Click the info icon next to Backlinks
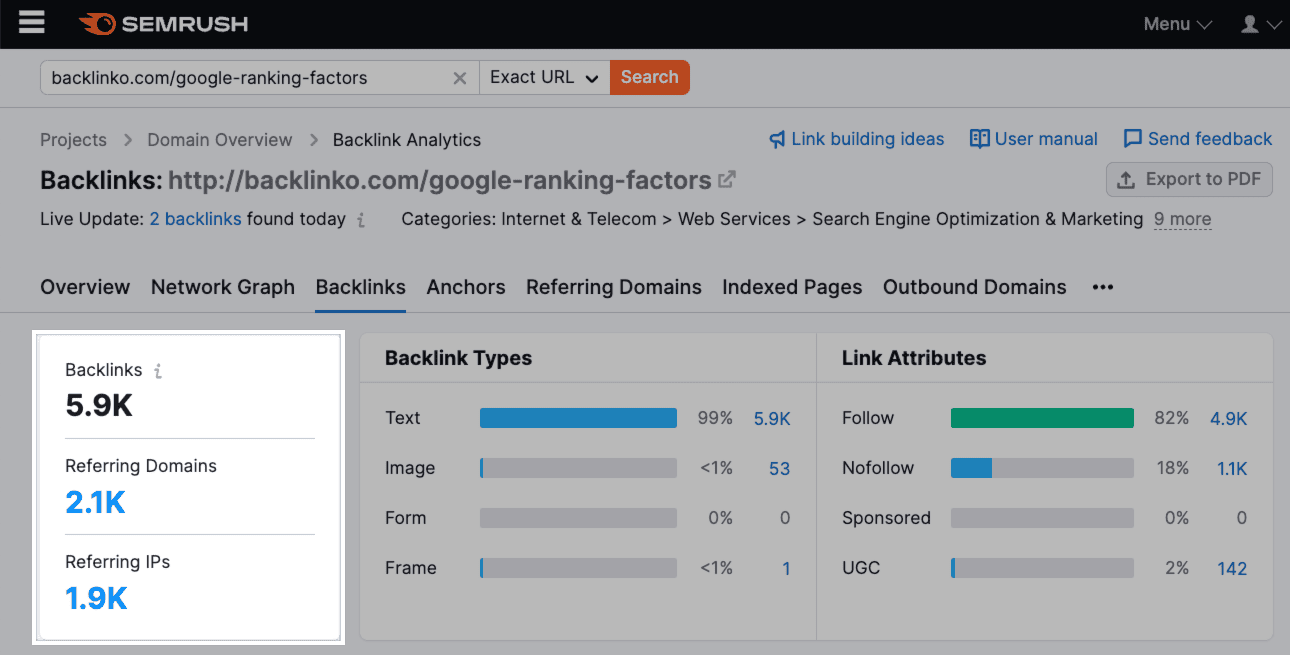 point(158,371)
